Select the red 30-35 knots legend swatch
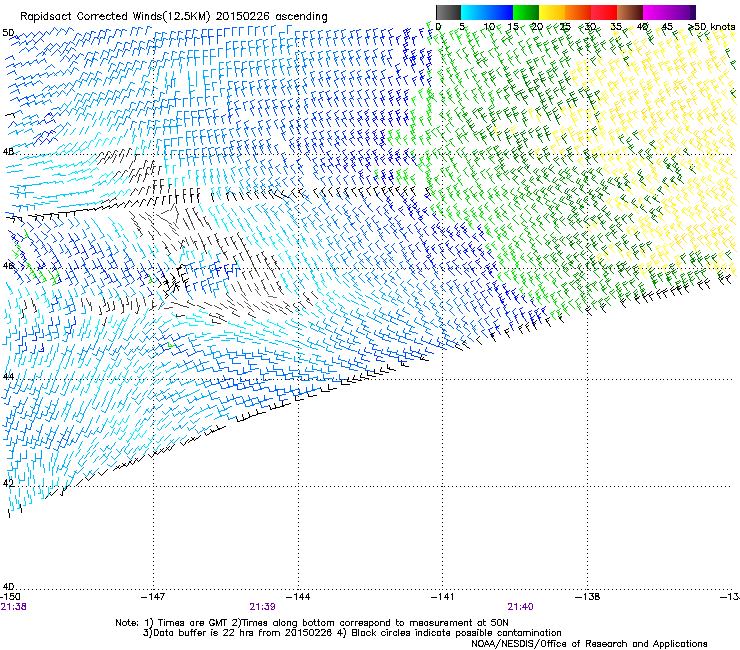740x650 pixels. 604,12
